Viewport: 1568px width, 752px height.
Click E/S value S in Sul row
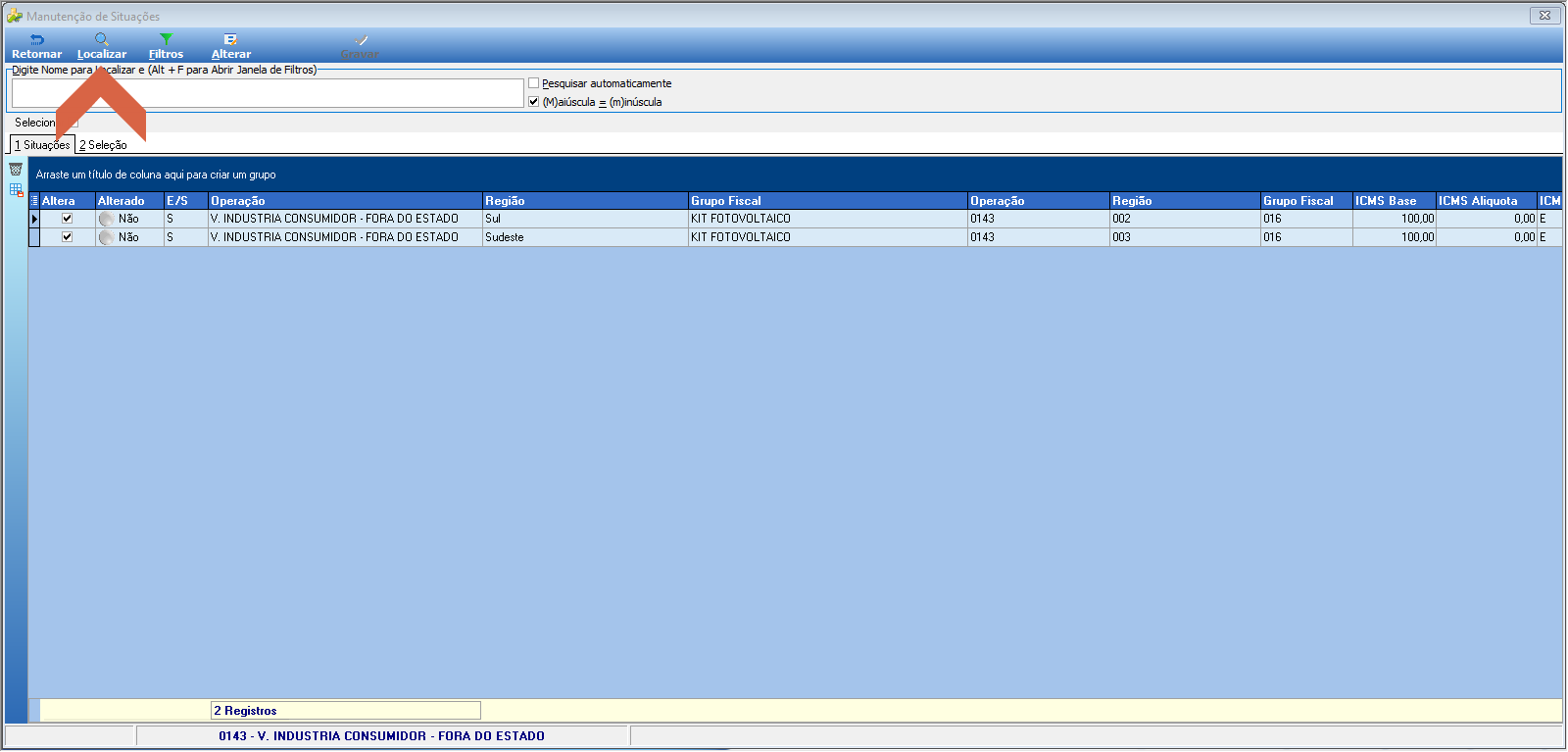(x=186, y=219)
